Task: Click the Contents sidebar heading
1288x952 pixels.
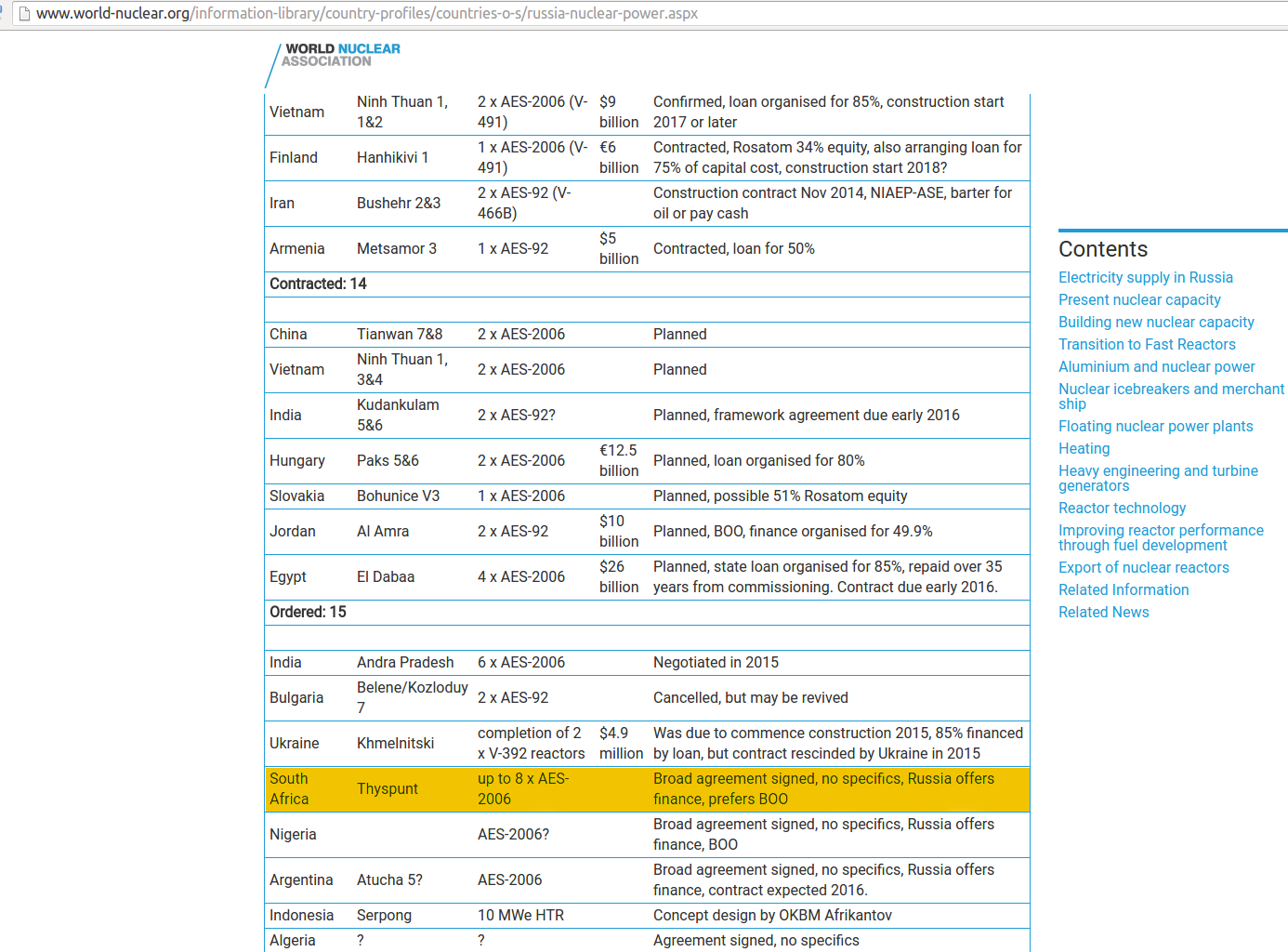Action: [x=1103, y=249]
